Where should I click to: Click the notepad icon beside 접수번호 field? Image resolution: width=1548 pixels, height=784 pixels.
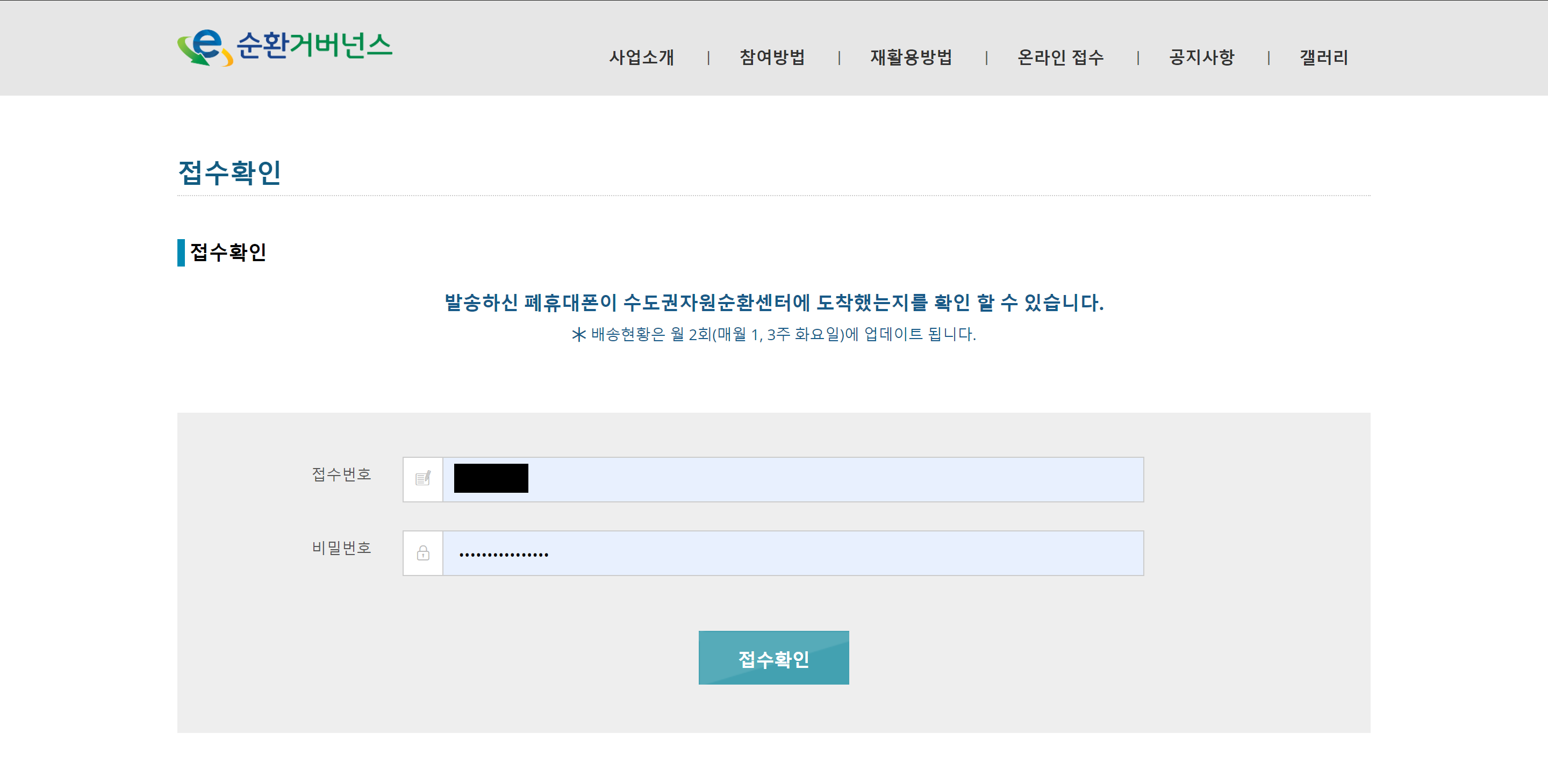coord(423,479)
